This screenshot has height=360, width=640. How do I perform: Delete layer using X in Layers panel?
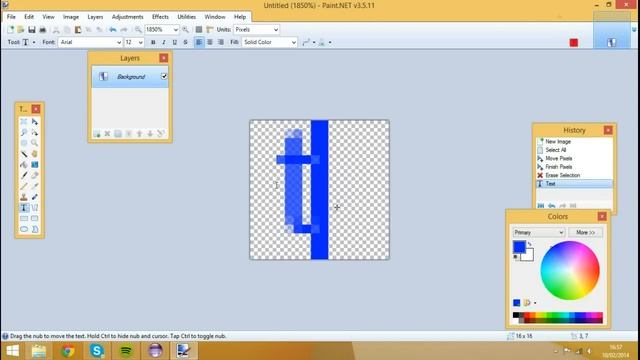click(x=107, y=134)
